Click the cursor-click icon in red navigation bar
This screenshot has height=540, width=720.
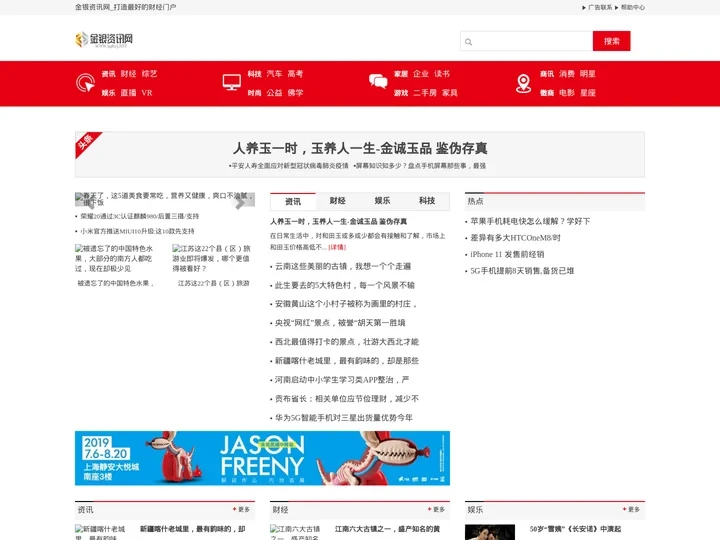click(x=85, y=83)
